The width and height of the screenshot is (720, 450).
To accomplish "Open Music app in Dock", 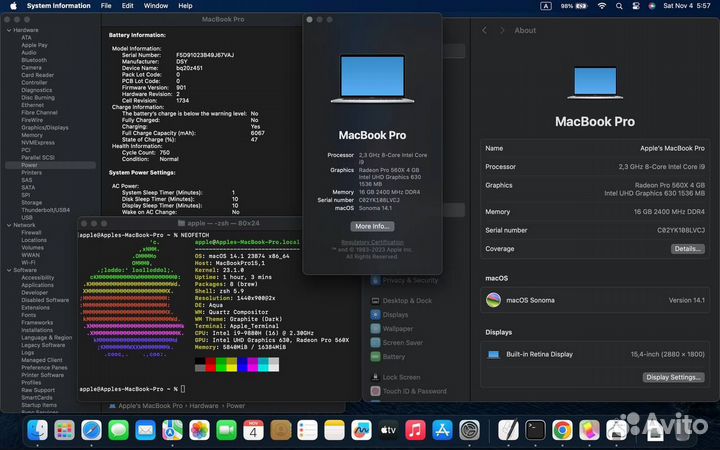I will (416, 430).
